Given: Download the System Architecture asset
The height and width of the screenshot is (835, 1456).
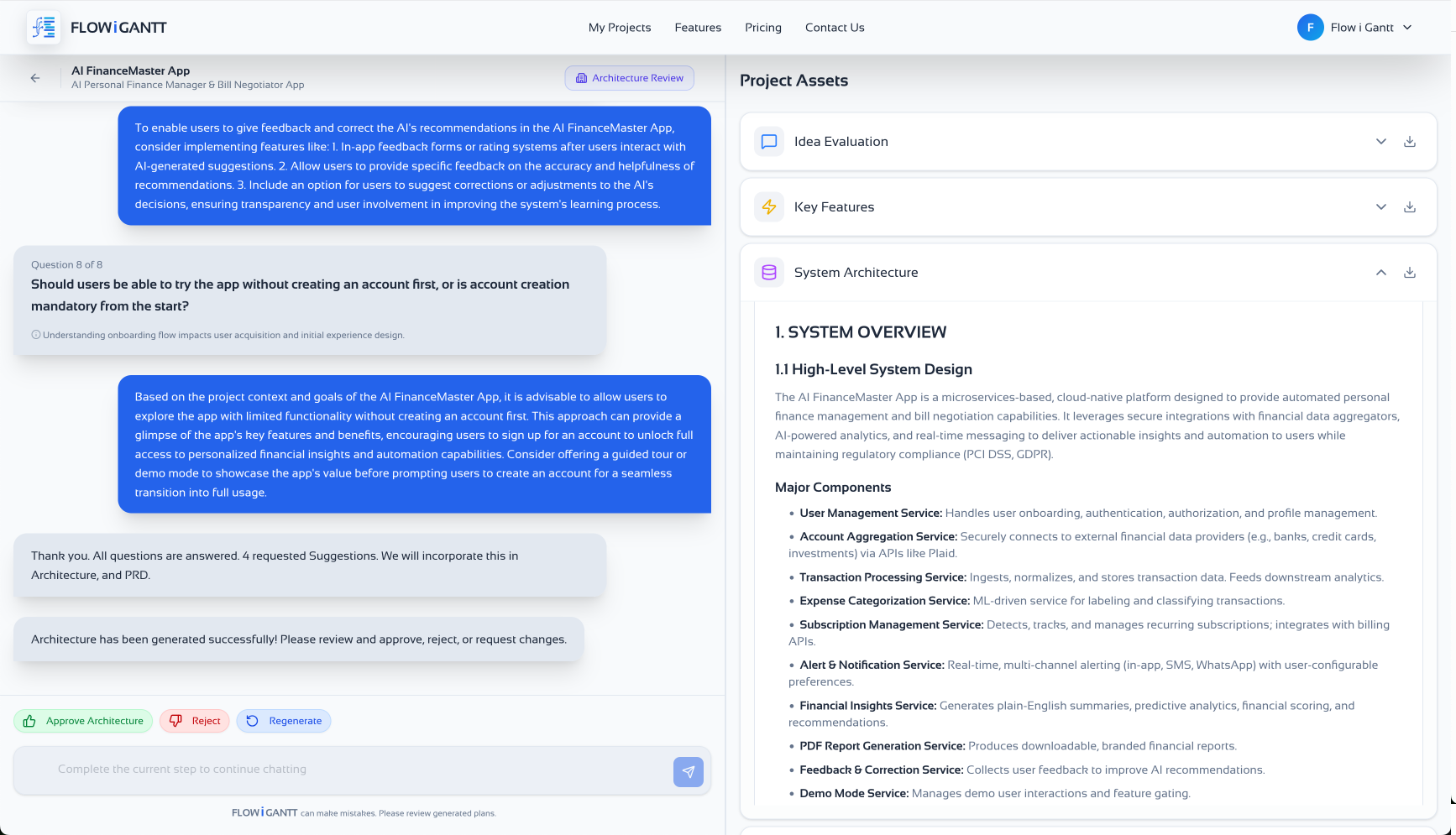Looking at the screenshot, I should tap(1410, 273).
